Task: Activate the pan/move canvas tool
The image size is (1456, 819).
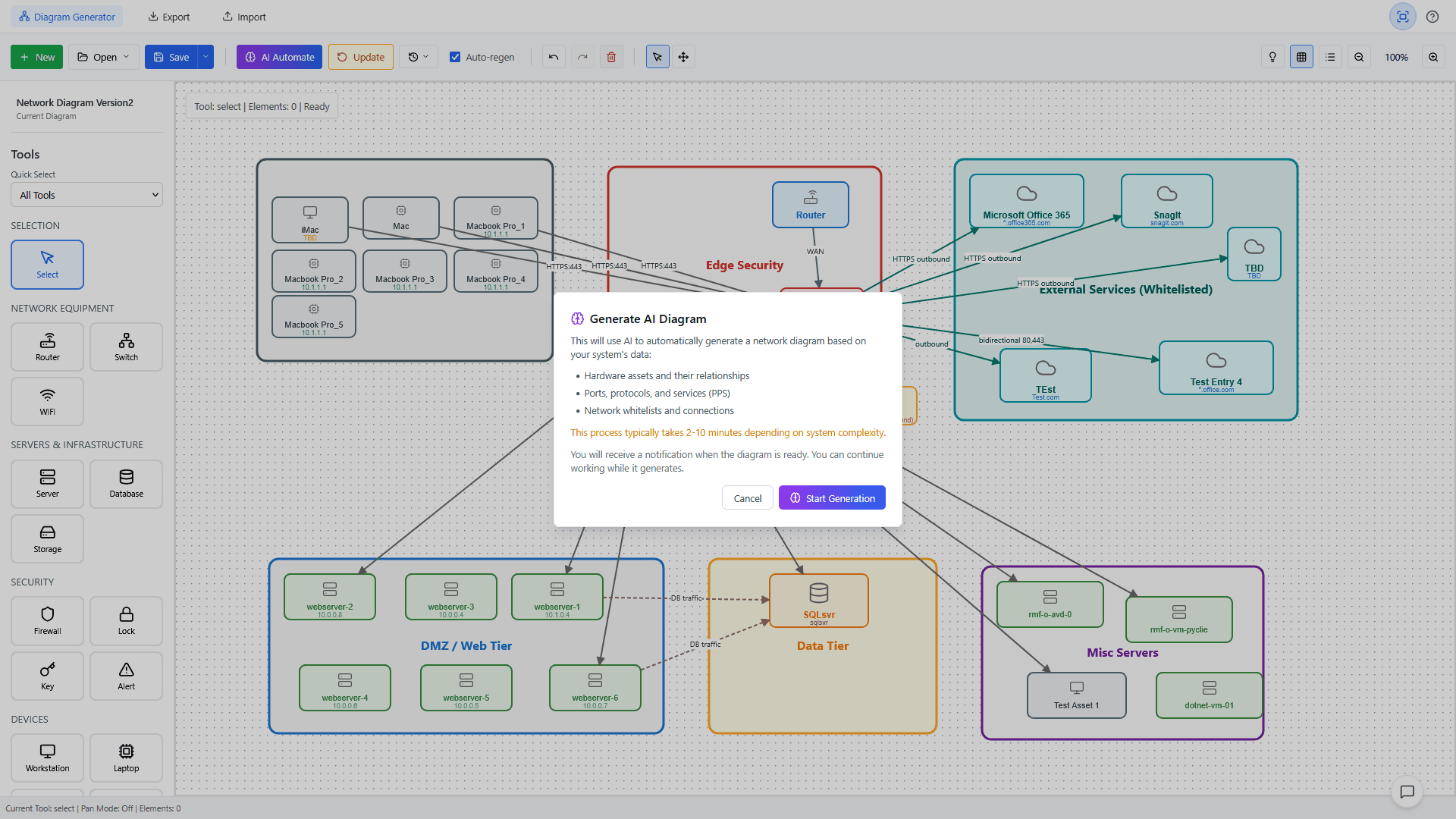Action: pyautogui.click(x=683, y=56)
